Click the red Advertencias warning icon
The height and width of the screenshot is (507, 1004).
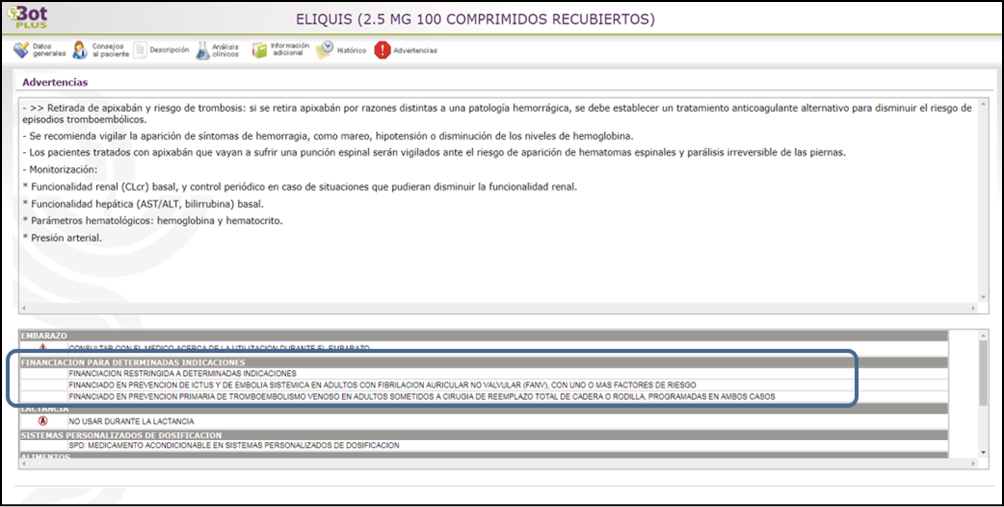(382, 50)
